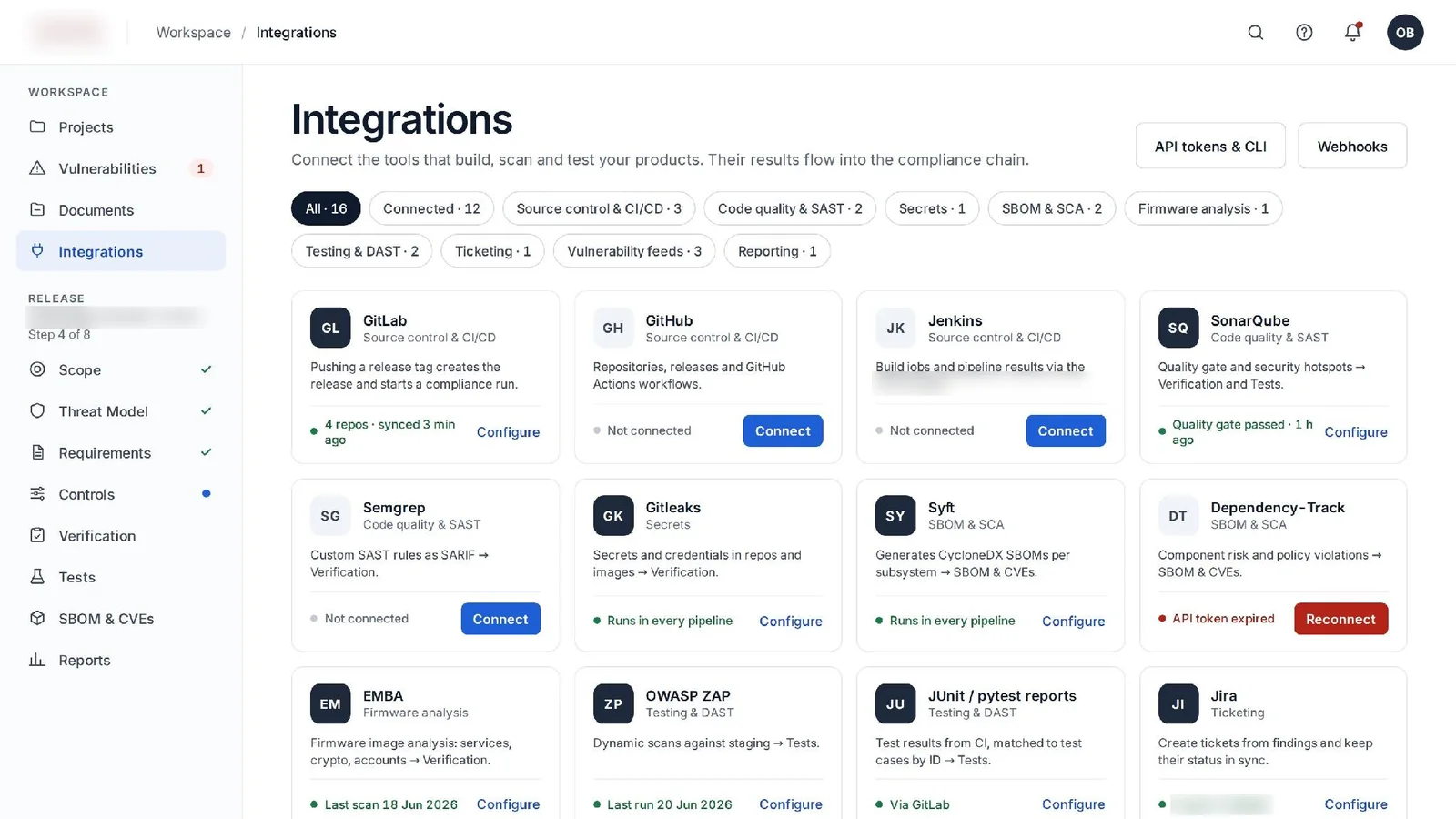Configure the Gitleaks integration
Viewport: 1456px width, 819px height.
click(x=791, y=621)
